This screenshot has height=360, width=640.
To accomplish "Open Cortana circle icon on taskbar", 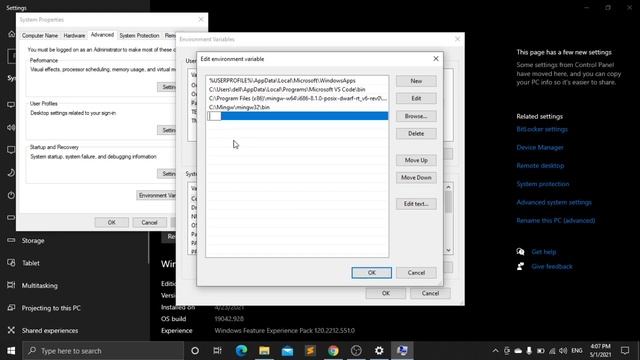I will [195, 351].
